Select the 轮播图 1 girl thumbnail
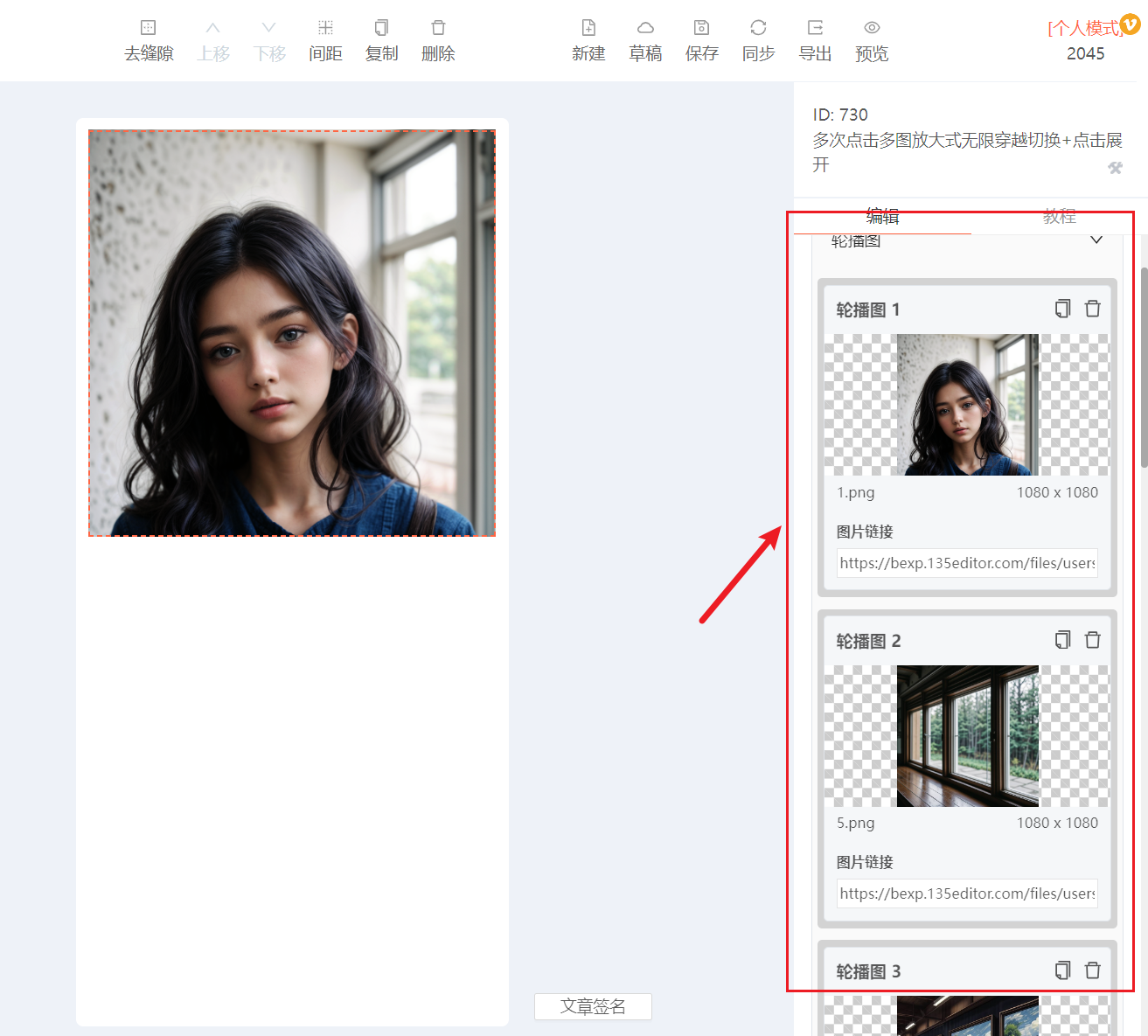The height and width of the screenshot is (1036, 1148). (x=968, y=405)
